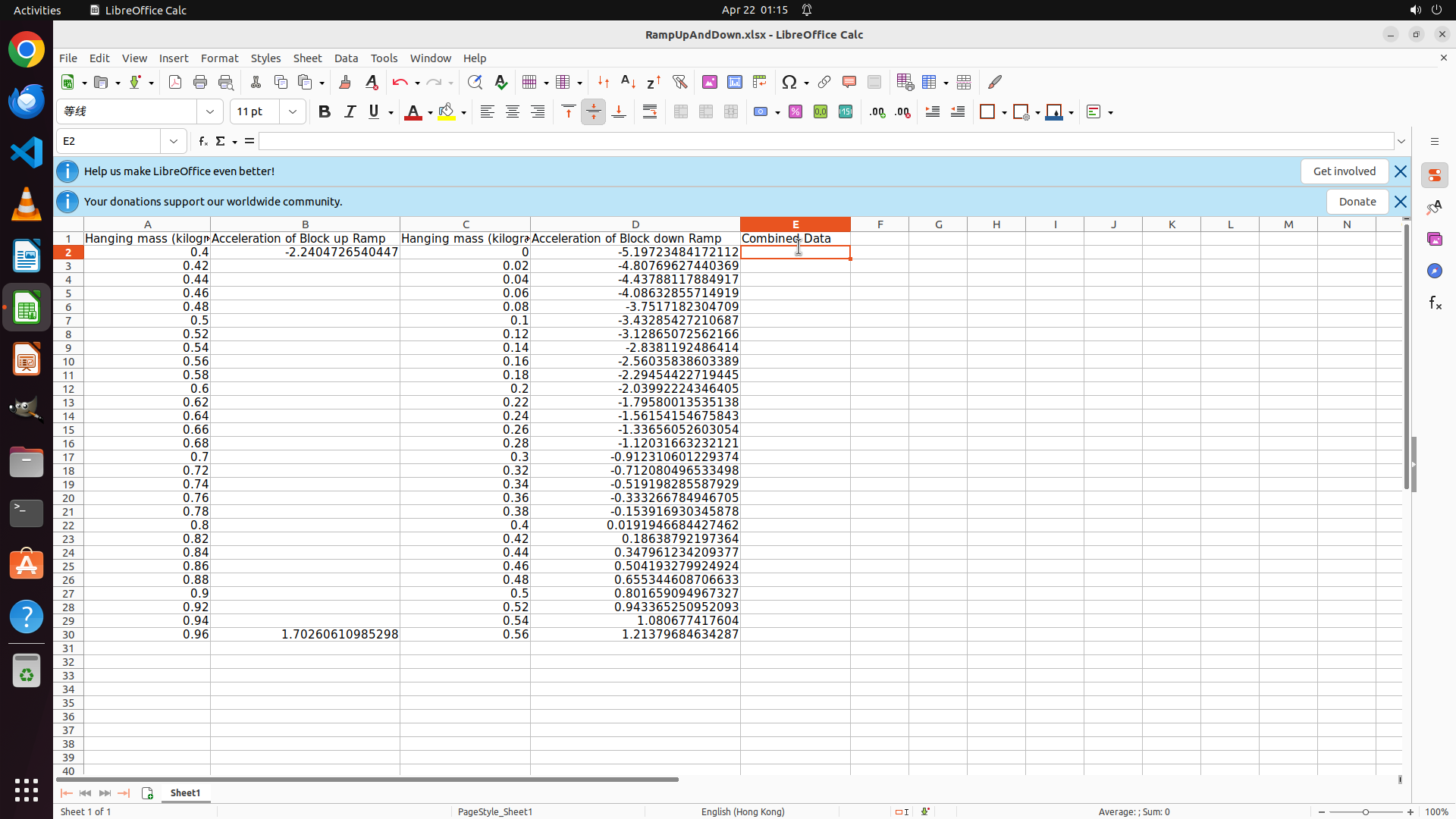Open the AutoFilter tool
Screen dimensions: 1456x819
click(x=679, y=83)
